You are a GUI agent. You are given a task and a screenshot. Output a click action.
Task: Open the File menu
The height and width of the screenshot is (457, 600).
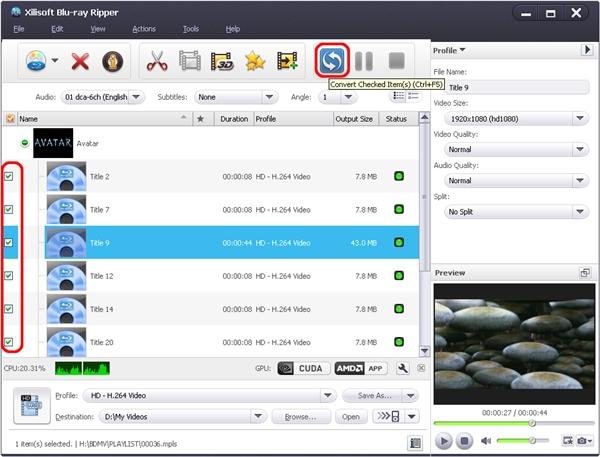coord(19,29)
